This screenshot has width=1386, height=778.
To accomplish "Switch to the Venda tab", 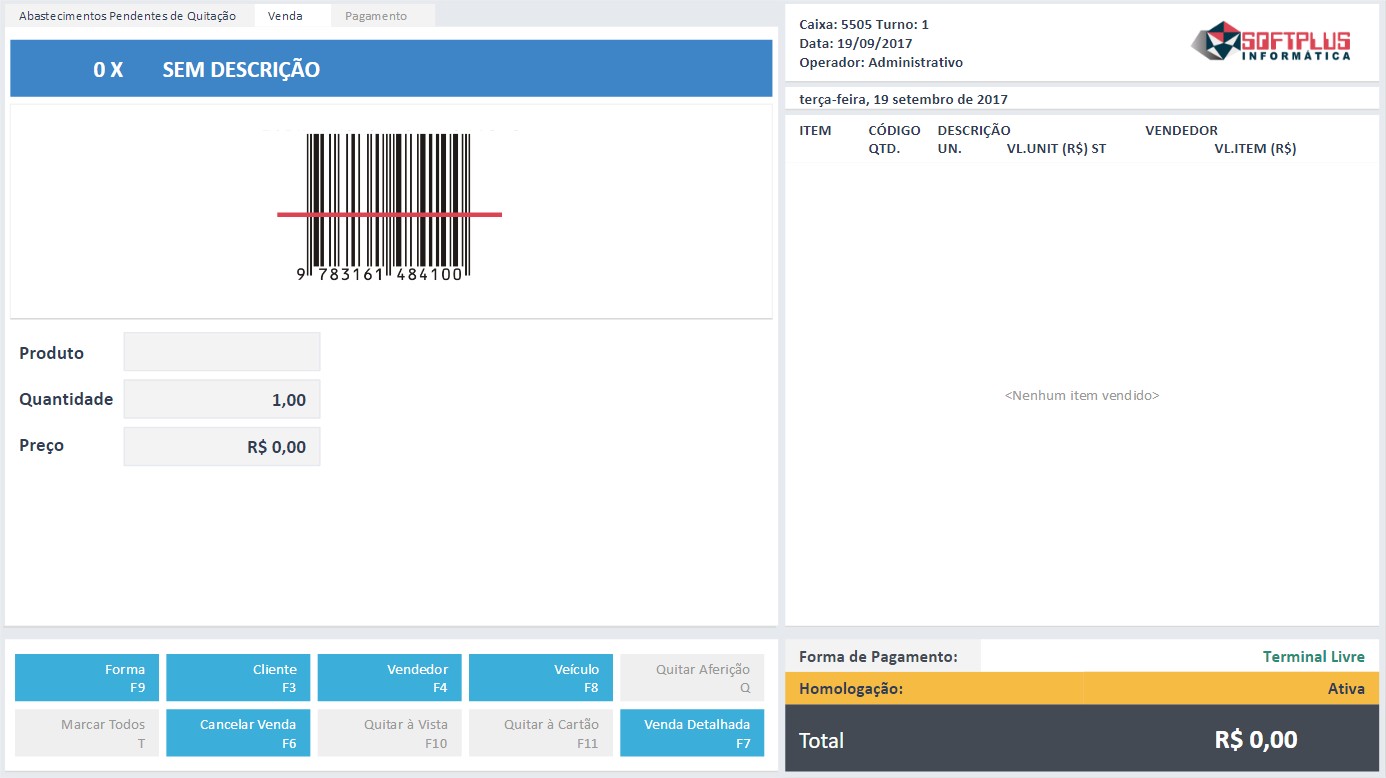I will [292, 16].
